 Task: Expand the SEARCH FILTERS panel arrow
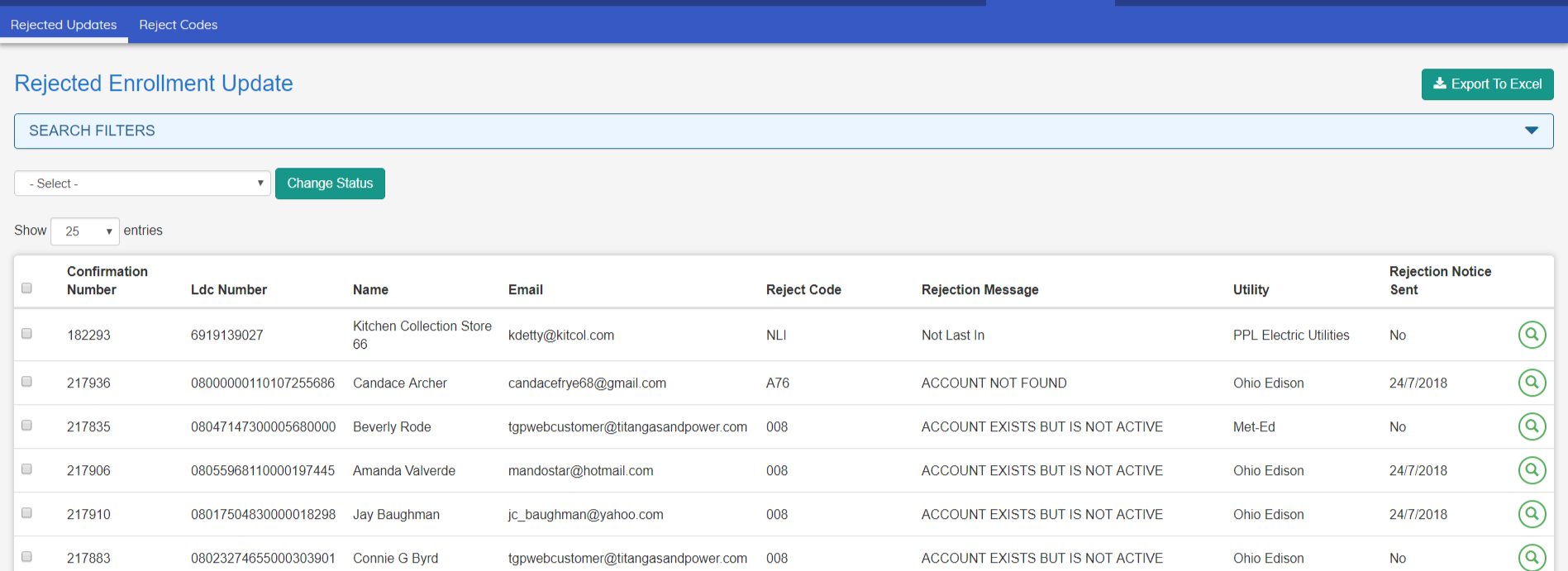coord(1531,131)
